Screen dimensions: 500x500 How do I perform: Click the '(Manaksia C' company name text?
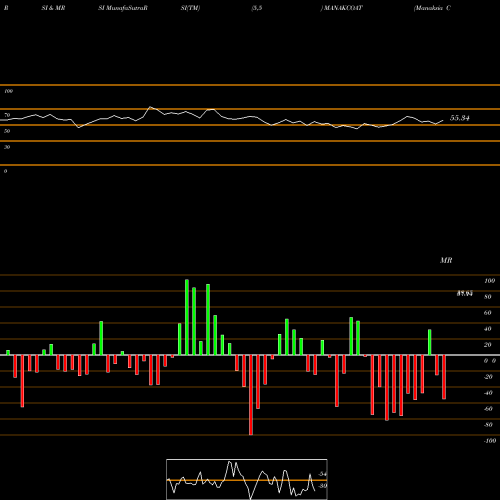(432, 8)
